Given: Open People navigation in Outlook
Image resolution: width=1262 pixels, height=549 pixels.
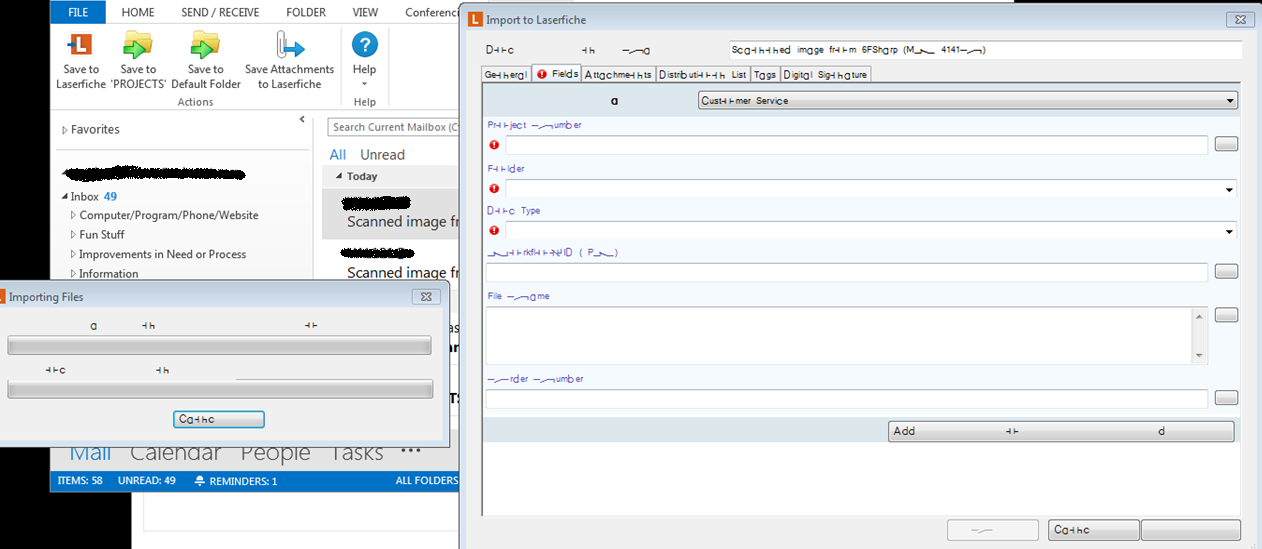Looking at the screenshot, I should pyautogui.click(x=275, y=453).
